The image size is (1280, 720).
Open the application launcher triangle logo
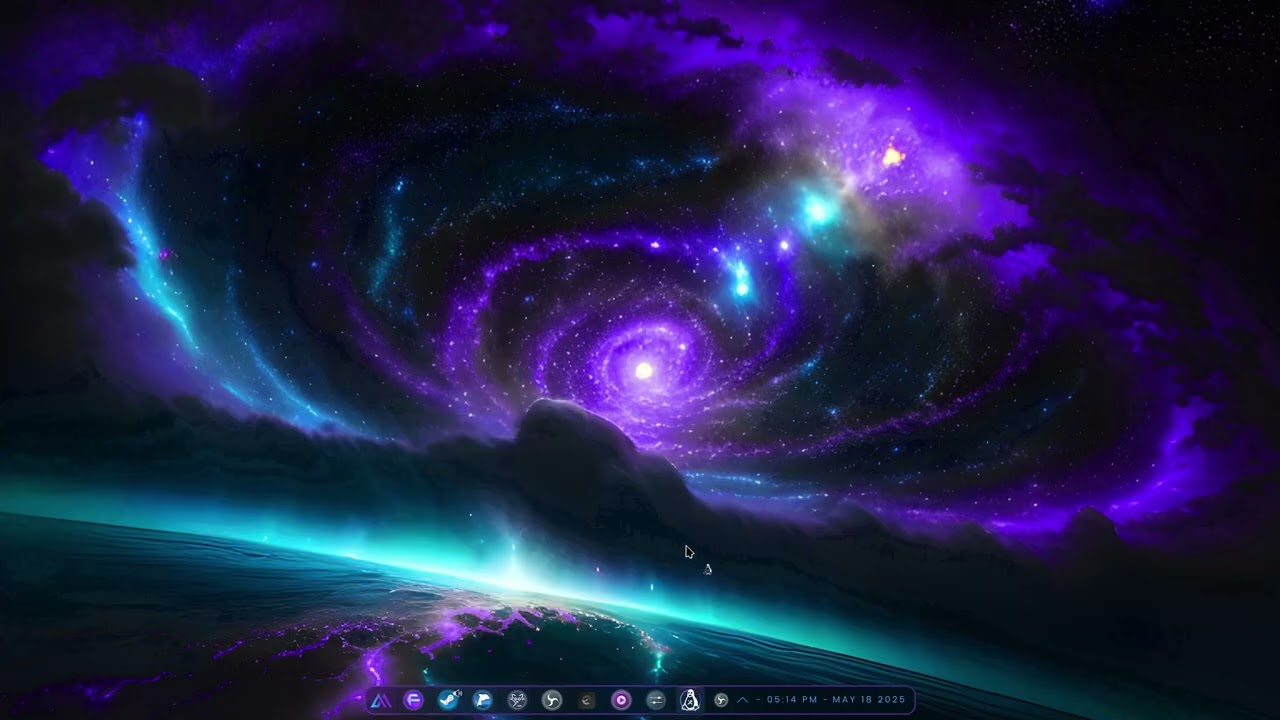click(x=380, y=700)
